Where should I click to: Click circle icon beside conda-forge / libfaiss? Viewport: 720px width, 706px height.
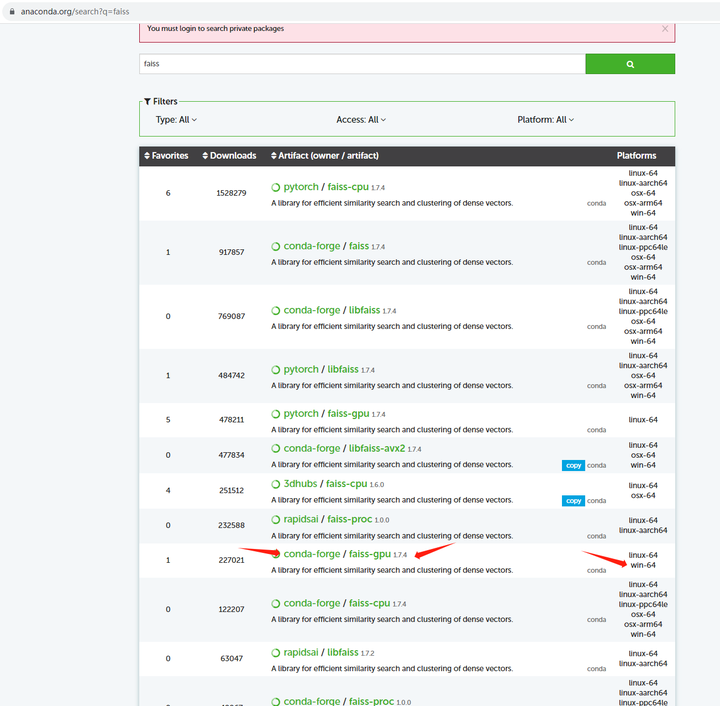point(276,311)
